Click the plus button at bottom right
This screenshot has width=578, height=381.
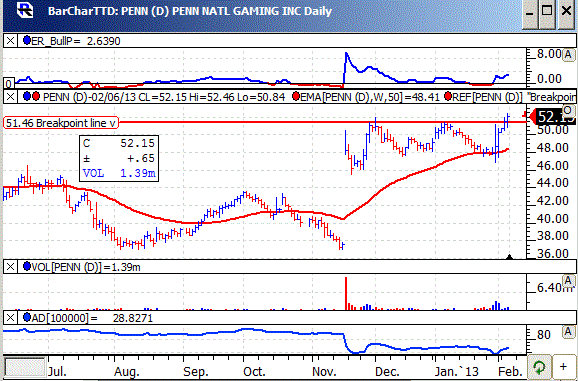click(x=563, y=367)
